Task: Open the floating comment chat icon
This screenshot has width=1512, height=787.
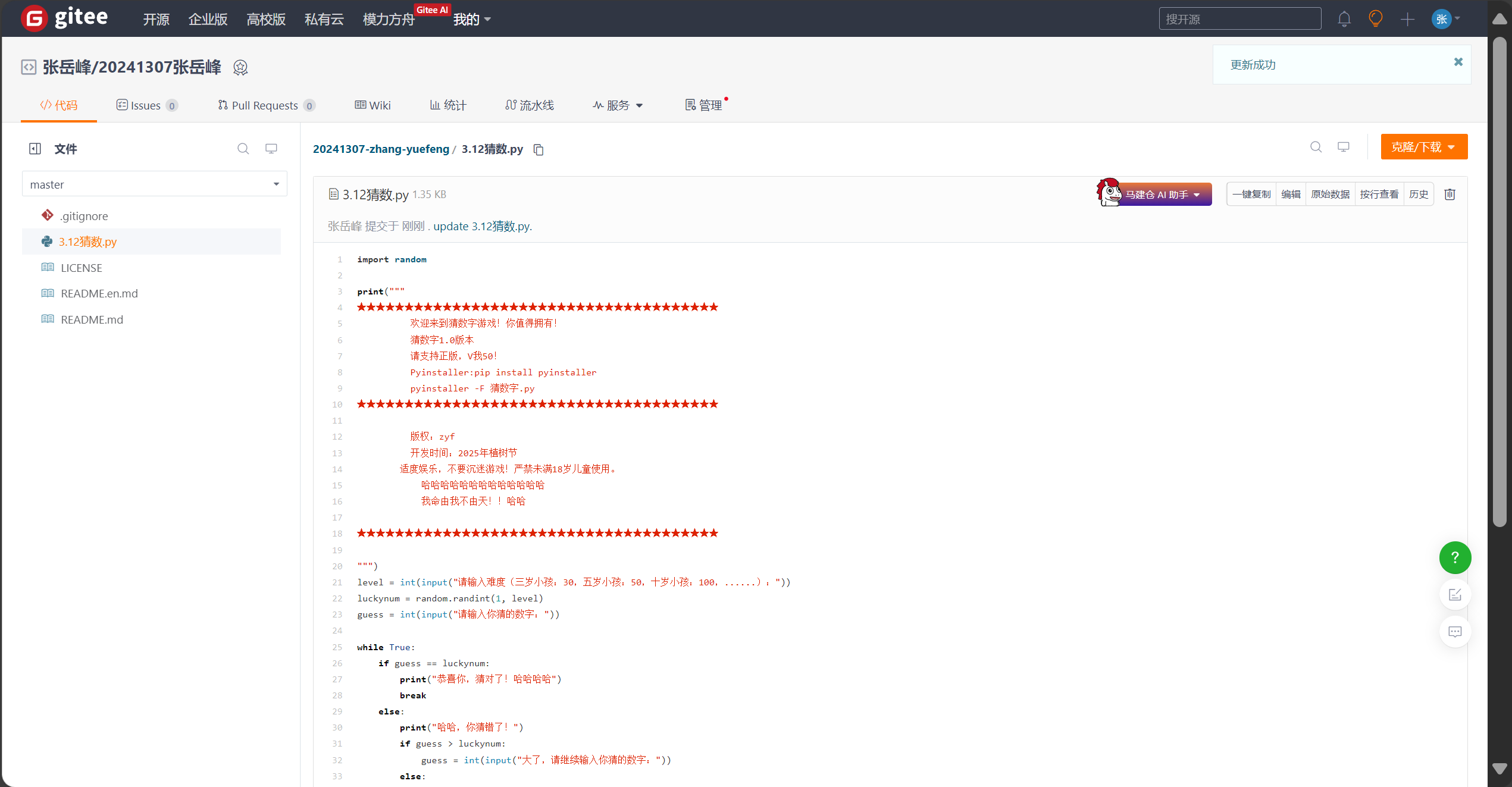Action: pyautogui.click(x=1454, y=632)
